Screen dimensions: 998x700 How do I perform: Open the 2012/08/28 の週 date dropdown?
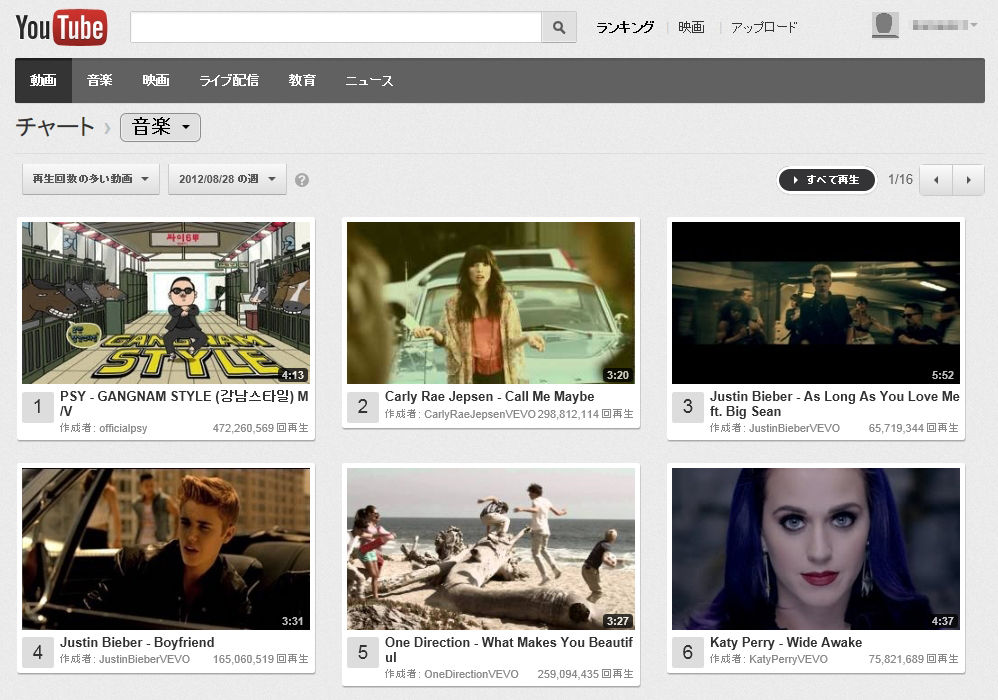pyautogui.click(x=227, y=179)
